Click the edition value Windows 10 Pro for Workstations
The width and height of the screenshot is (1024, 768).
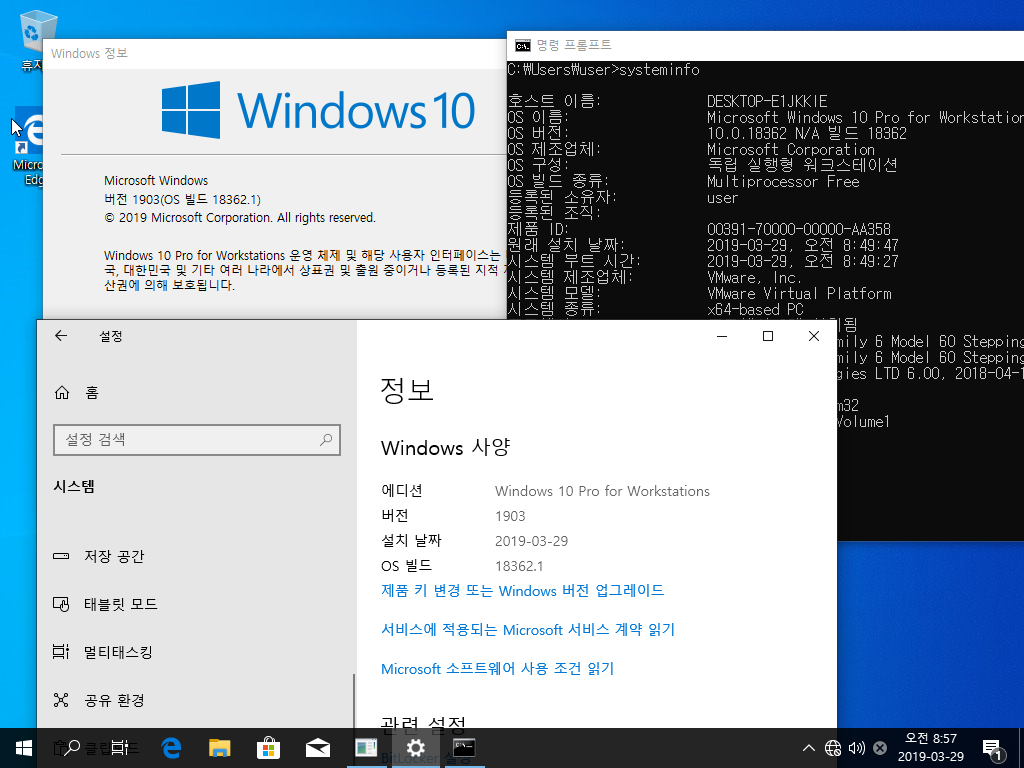pyautogui.click(x=602, y=491)
